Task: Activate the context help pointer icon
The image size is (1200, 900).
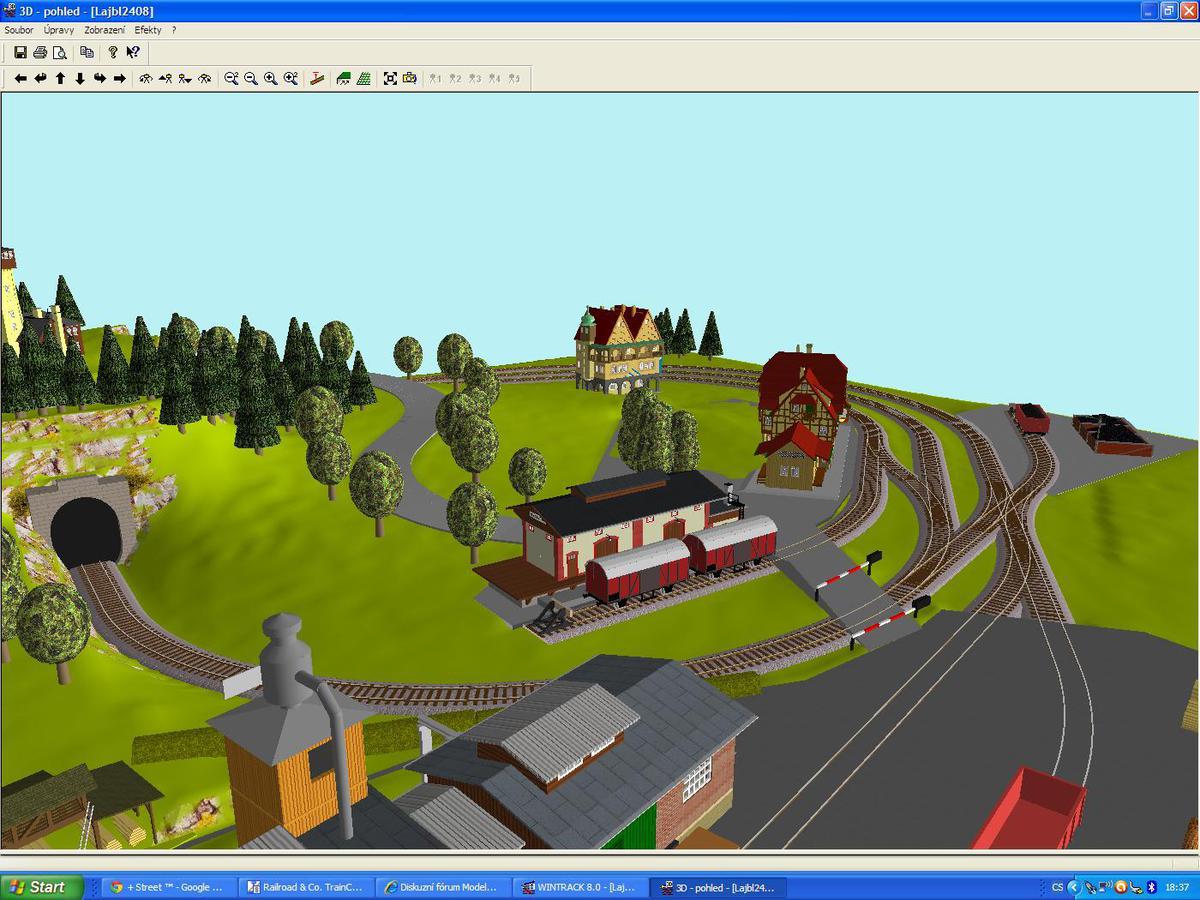Action: 133,52
